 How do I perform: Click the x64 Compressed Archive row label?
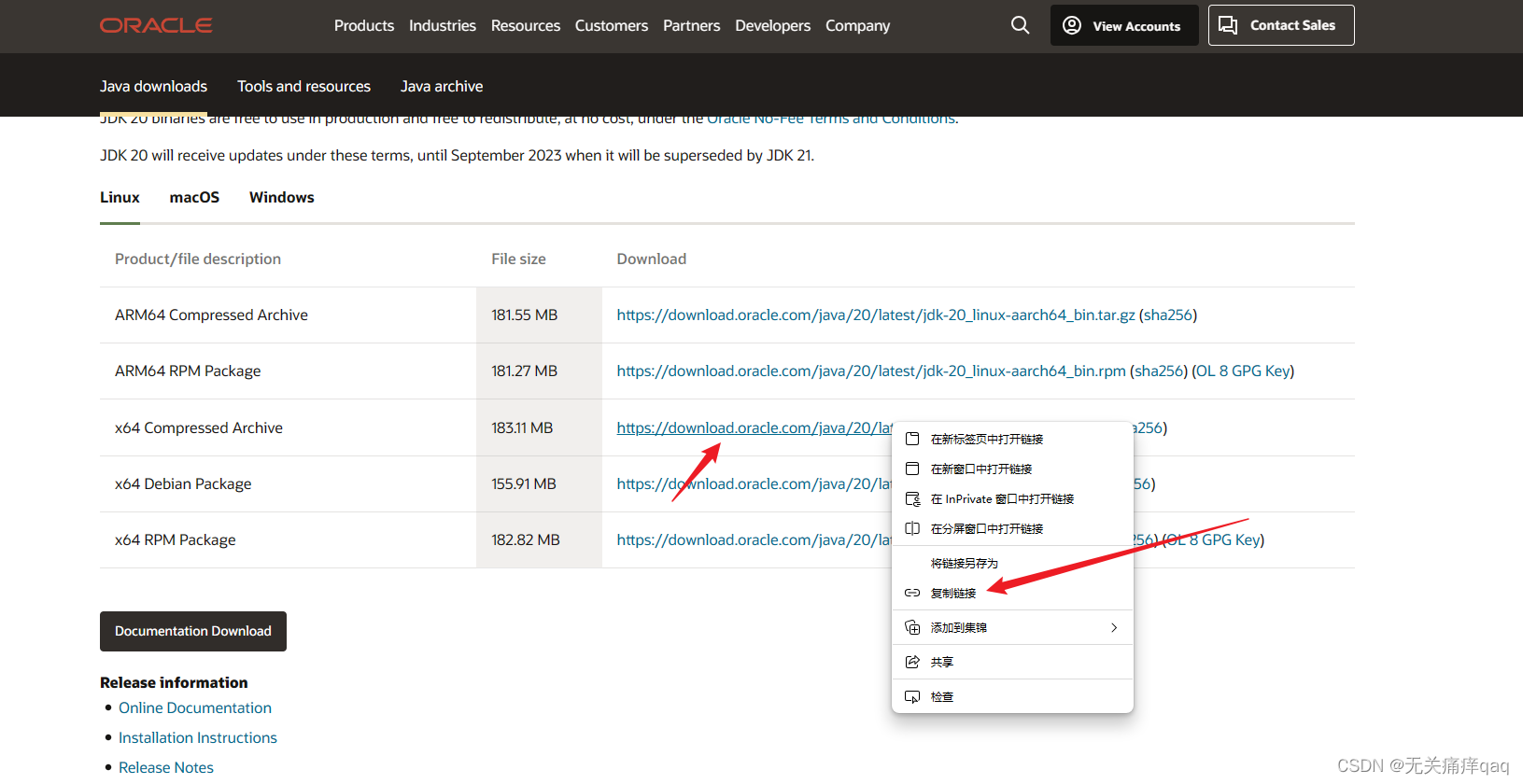(x=199, y=427)
